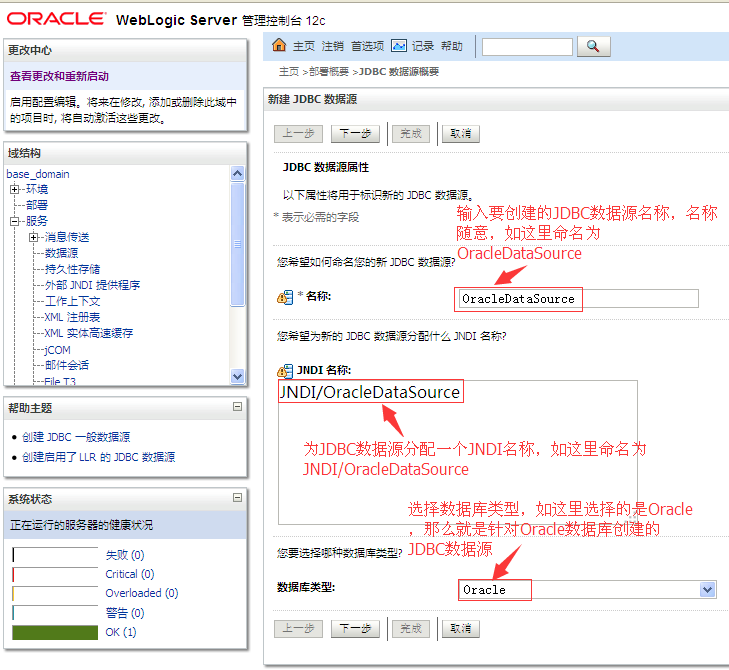Open 首选项 in the top toolbar
The image size is (729, 670).
pos(367,46)
